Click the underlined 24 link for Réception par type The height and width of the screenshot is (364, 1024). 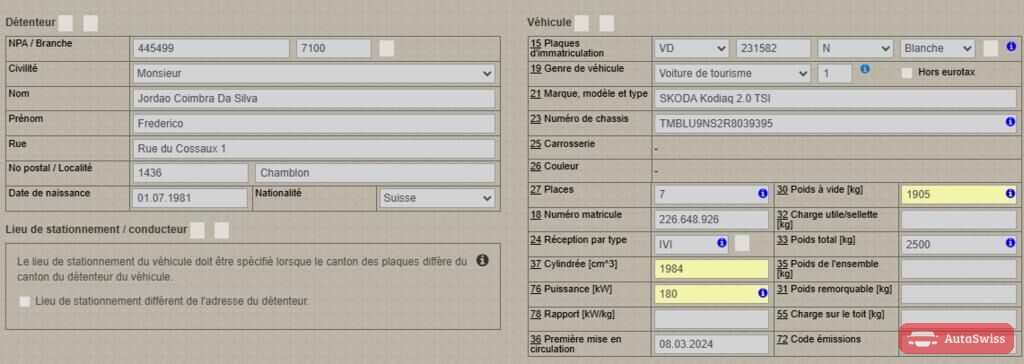(536, 239)
